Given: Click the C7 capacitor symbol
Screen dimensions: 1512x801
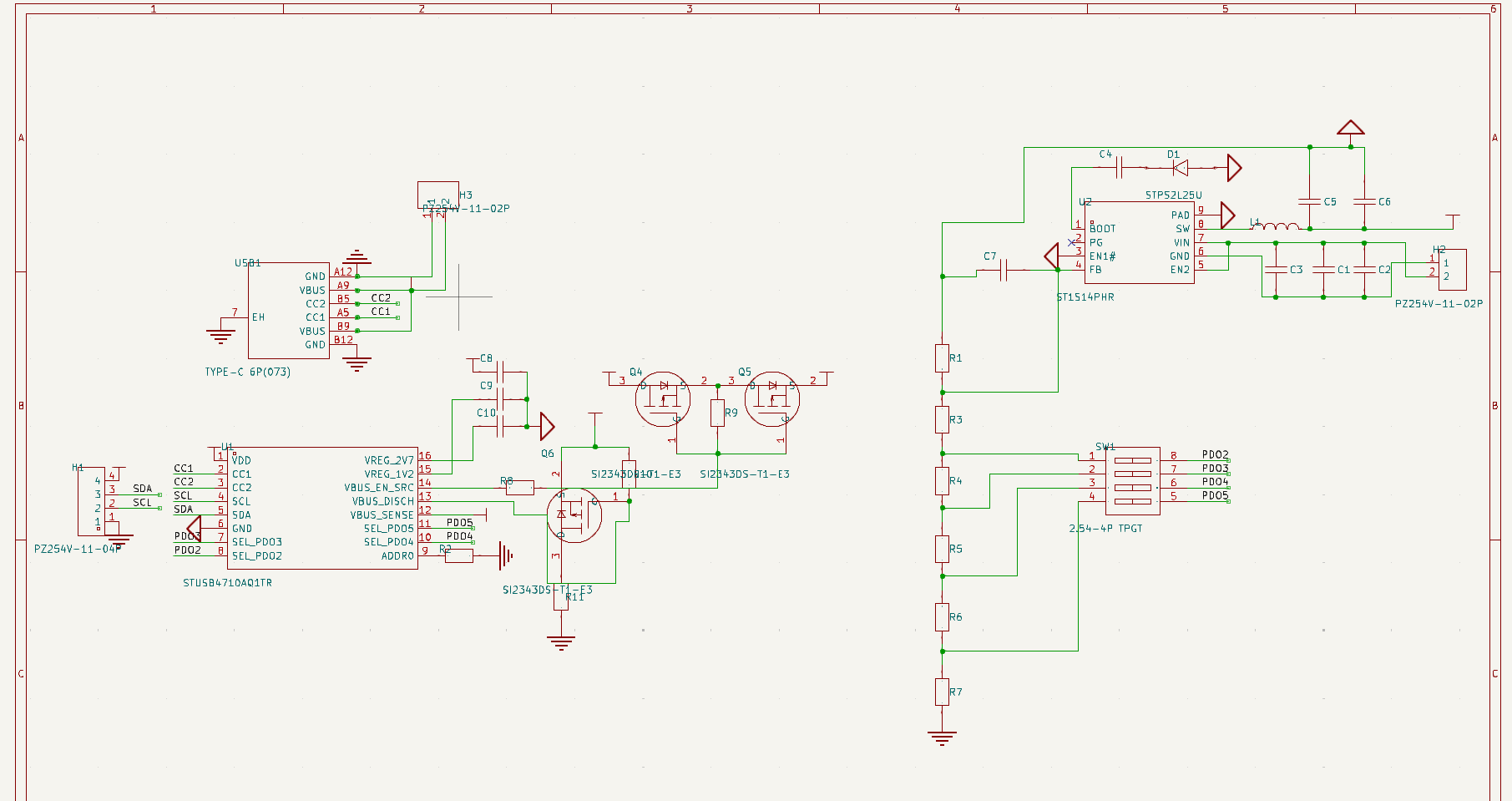Looking at the screenshot, I should tap(1004, 270).
